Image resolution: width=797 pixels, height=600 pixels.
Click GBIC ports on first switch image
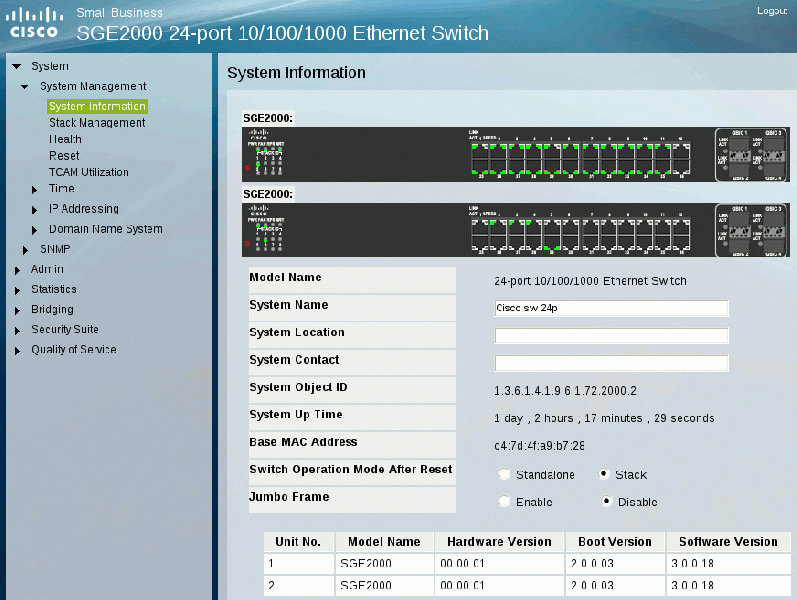point(751,155)
